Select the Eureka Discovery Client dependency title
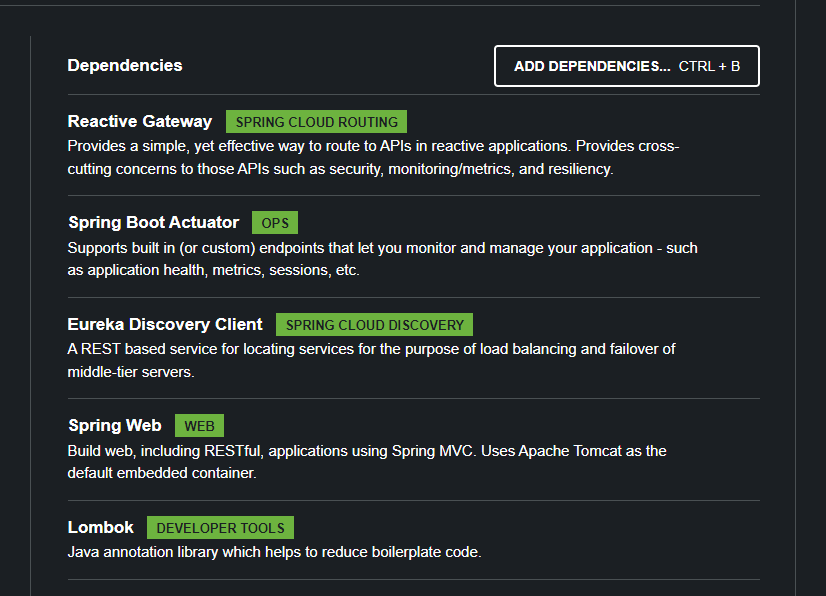Screen dimensions: 826x596 click(165, 324)
